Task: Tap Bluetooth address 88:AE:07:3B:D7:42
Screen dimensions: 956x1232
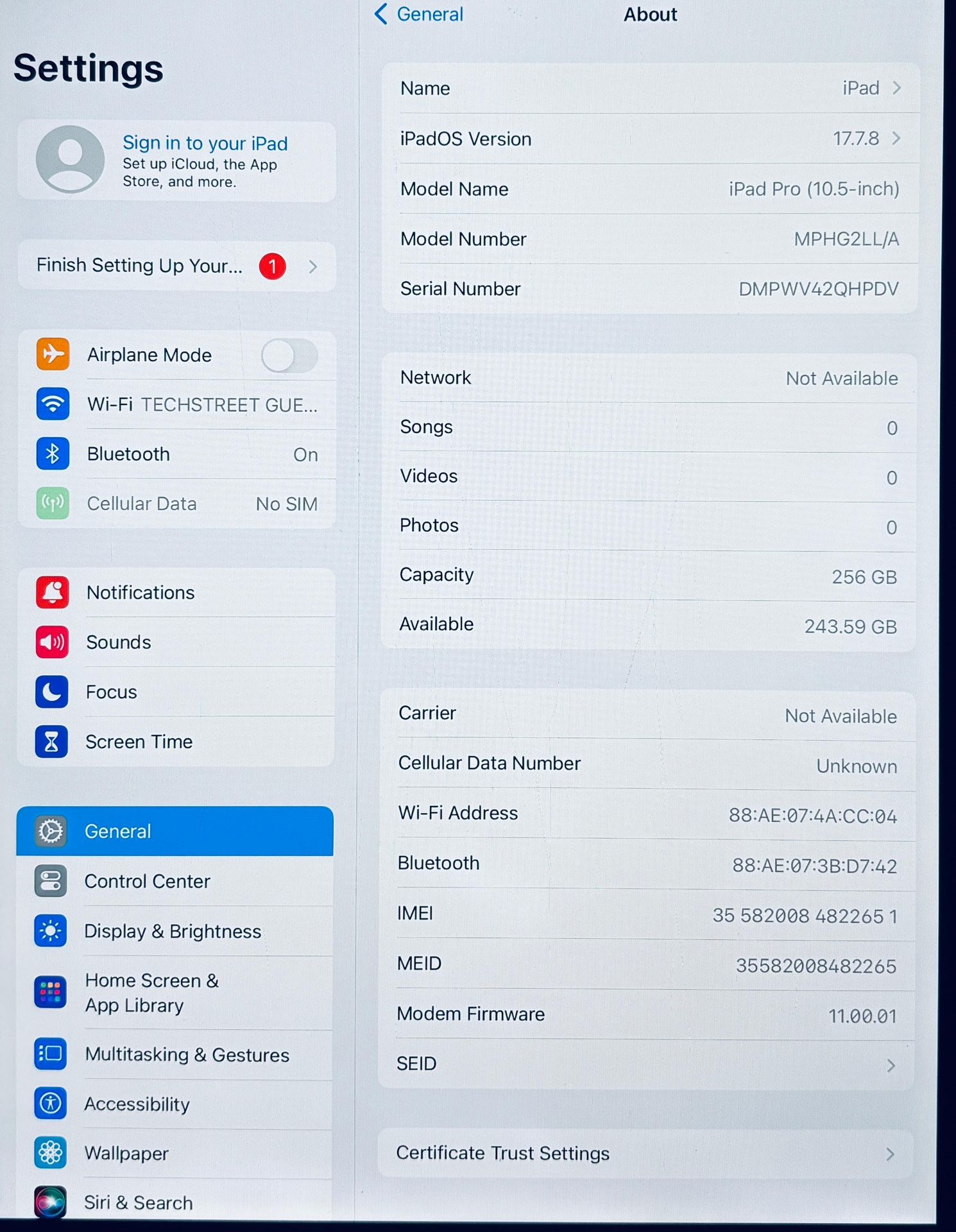Action: (x=814, y=866)
